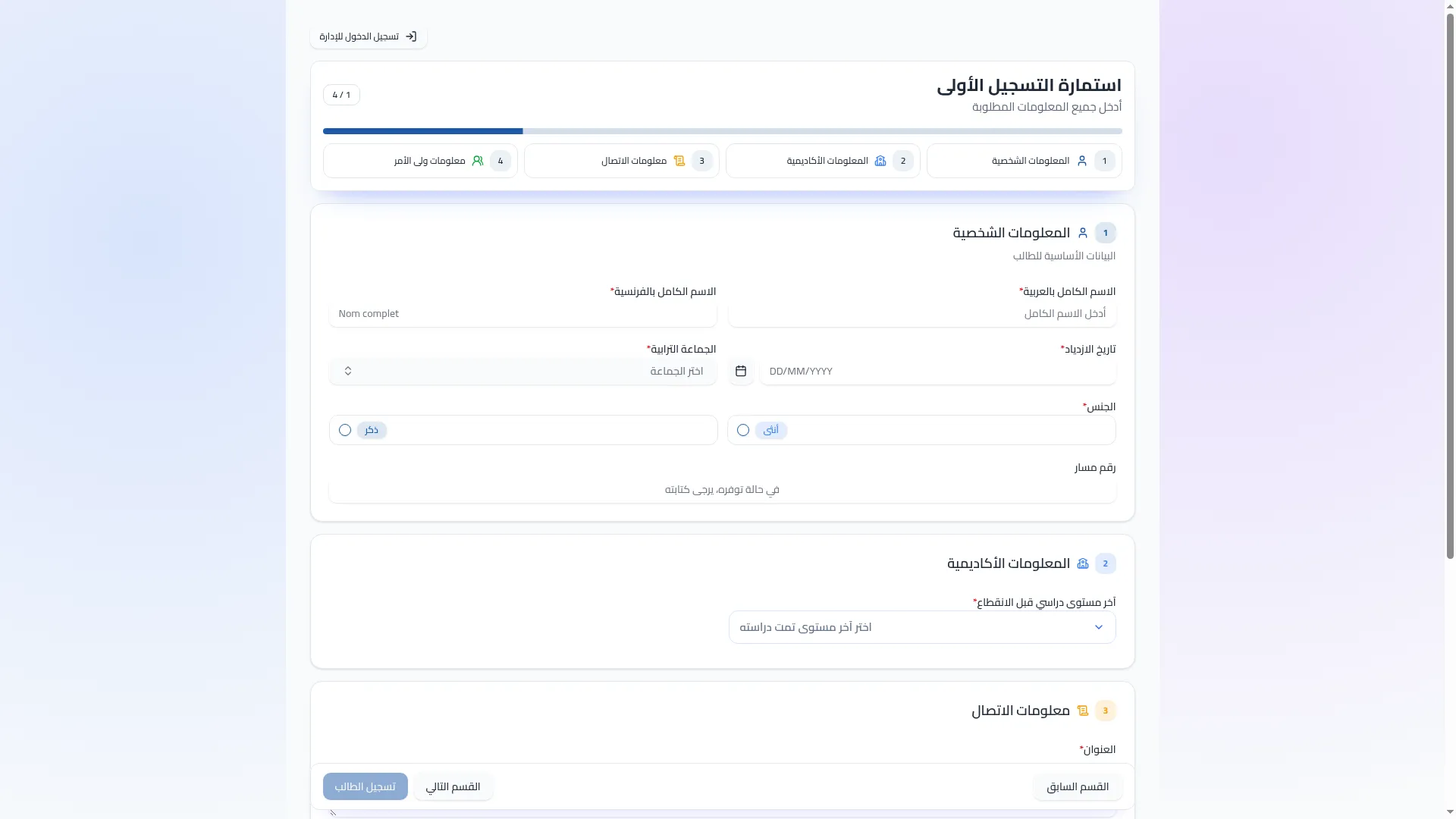The image size is (1456, 819).
Task: Click تسجيل الدخول للإدارة admin login button
Action: coord(369,36)
